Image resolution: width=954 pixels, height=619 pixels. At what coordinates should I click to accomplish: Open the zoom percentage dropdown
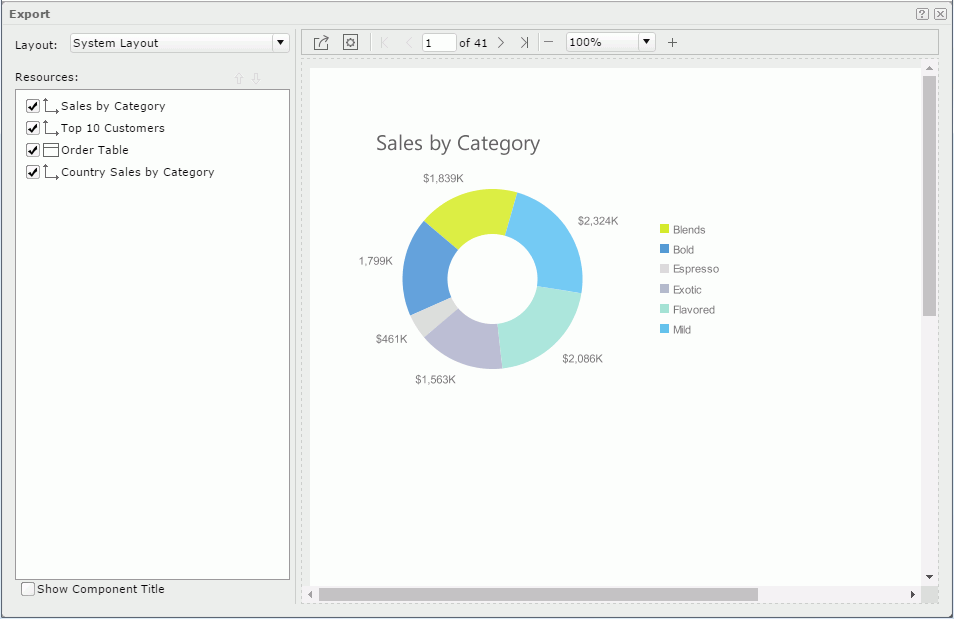tap(645, 42)
